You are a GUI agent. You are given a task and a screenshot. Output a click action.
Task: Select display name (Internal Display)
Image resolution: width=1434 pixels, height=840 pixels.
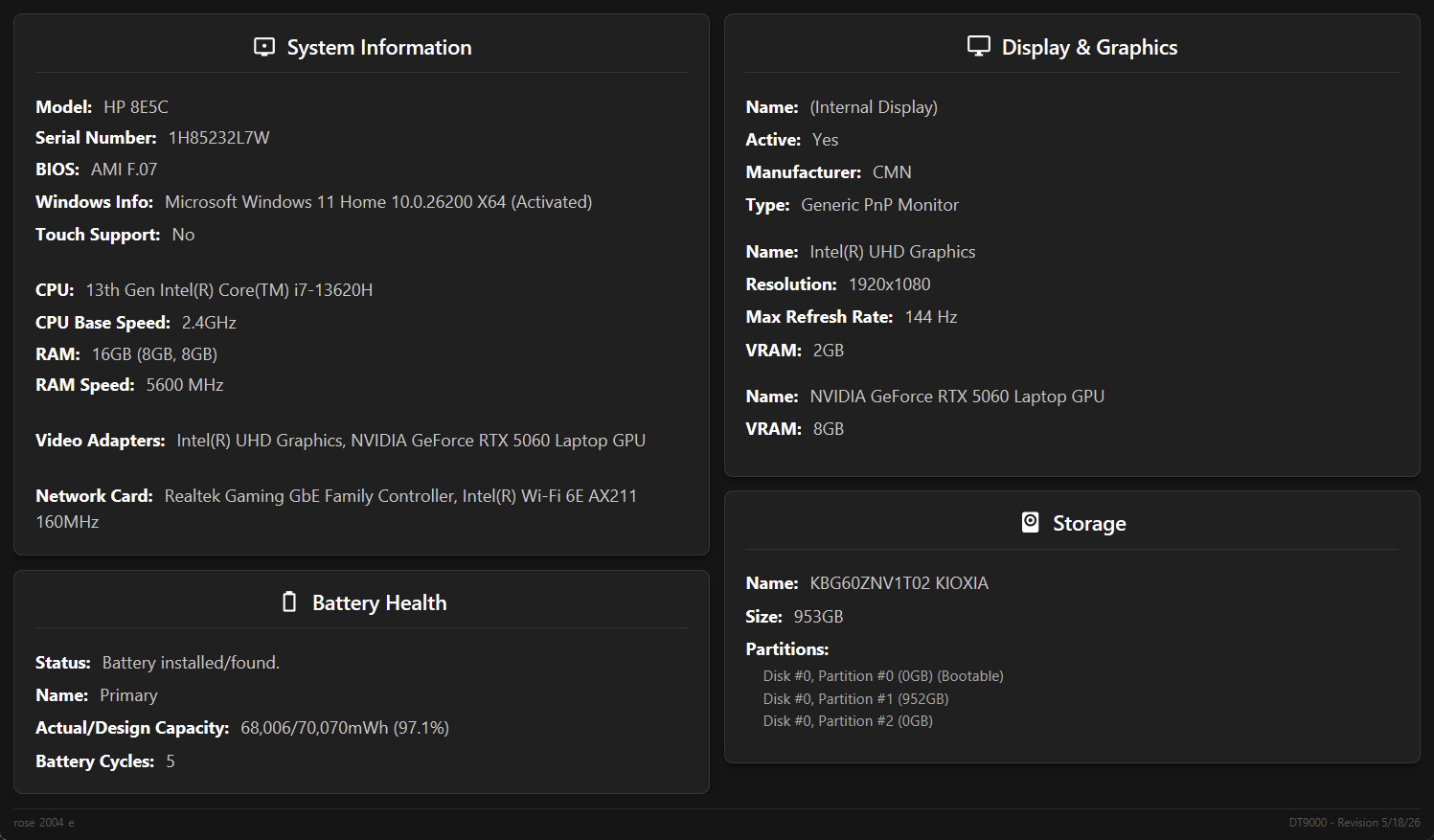(x=874, y=107)
